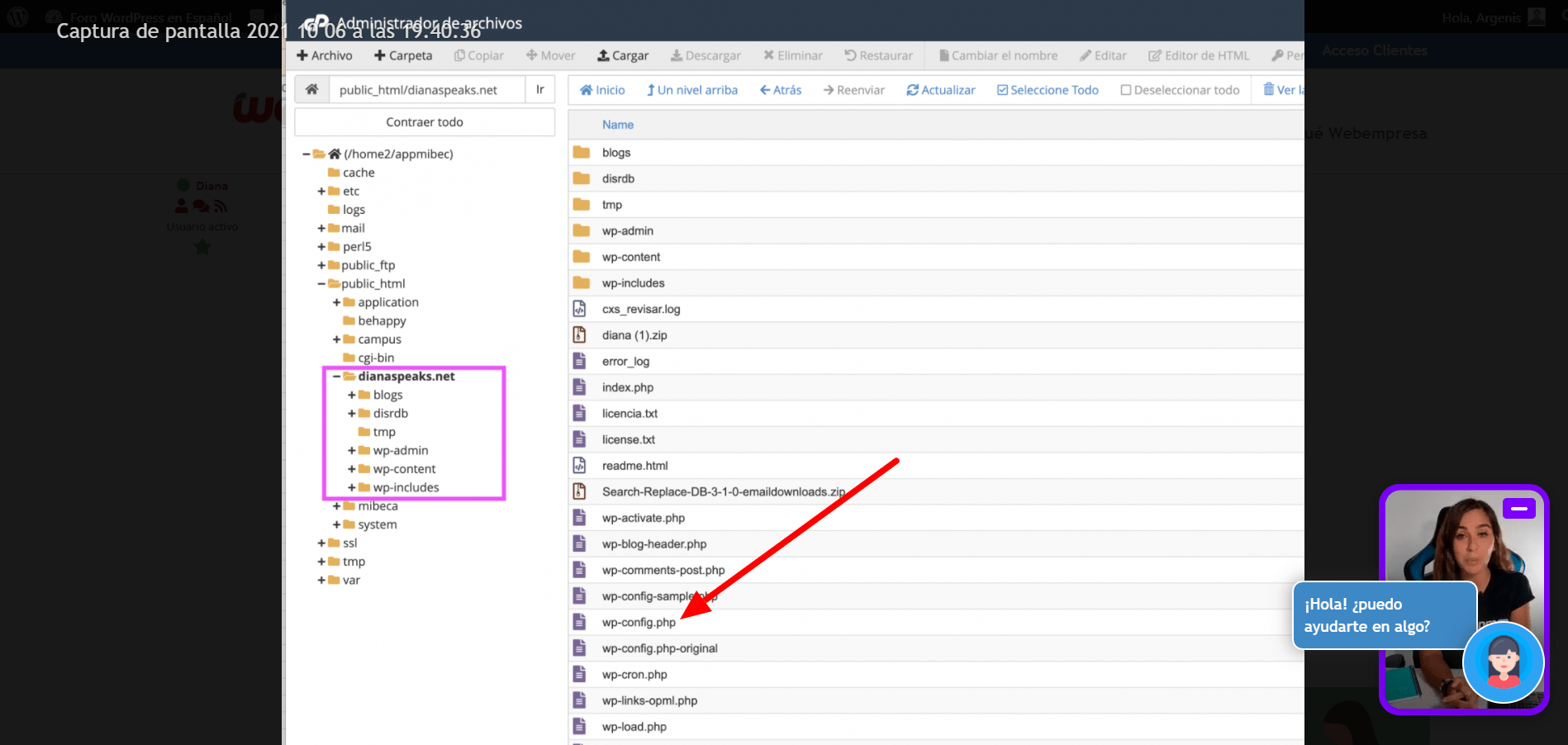
Task: Expand the ssl folder in tree
Action: (321, 543)
